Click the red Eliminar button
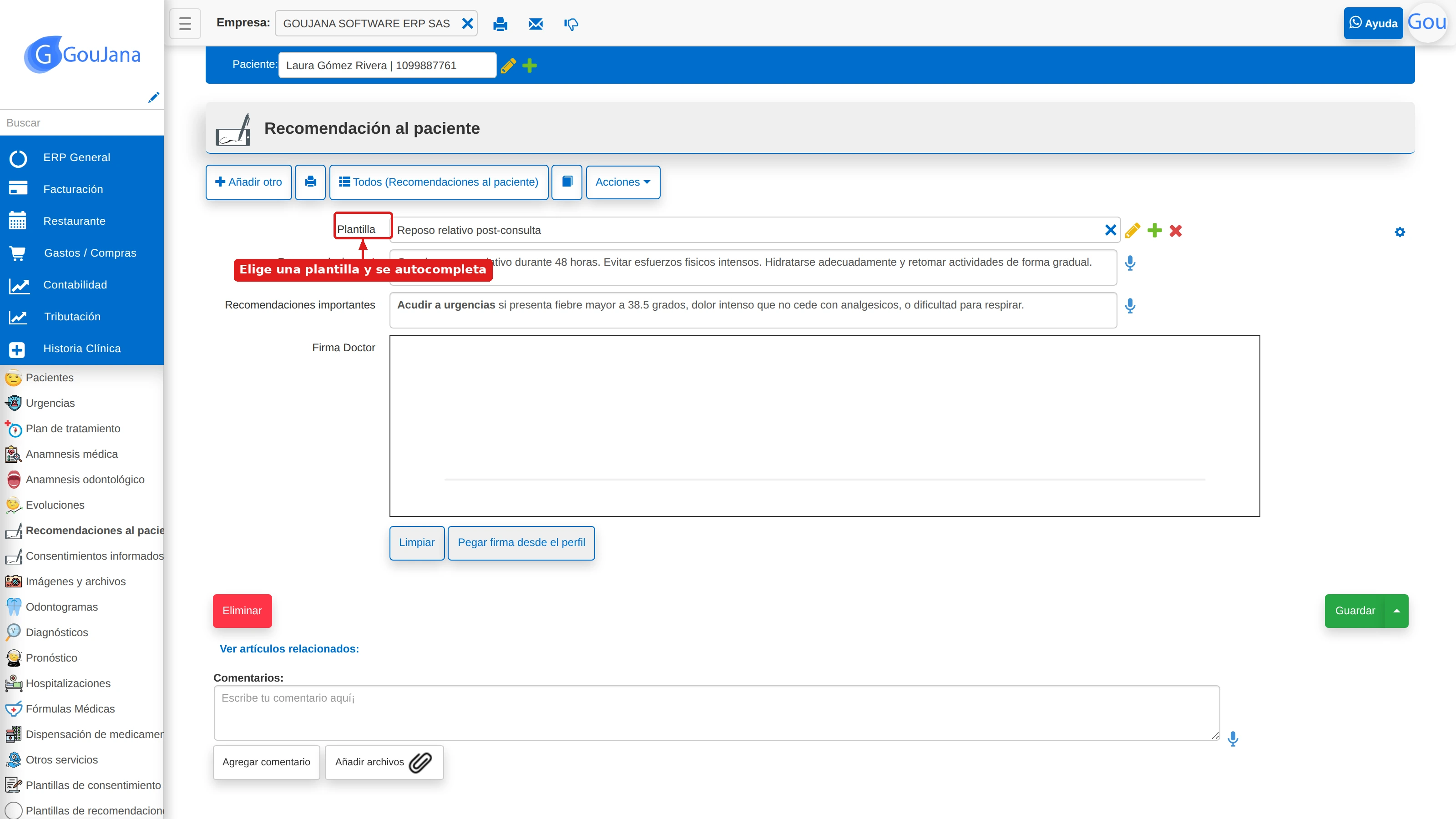This screenshot has height=819, width=1456. coord(242,611)
